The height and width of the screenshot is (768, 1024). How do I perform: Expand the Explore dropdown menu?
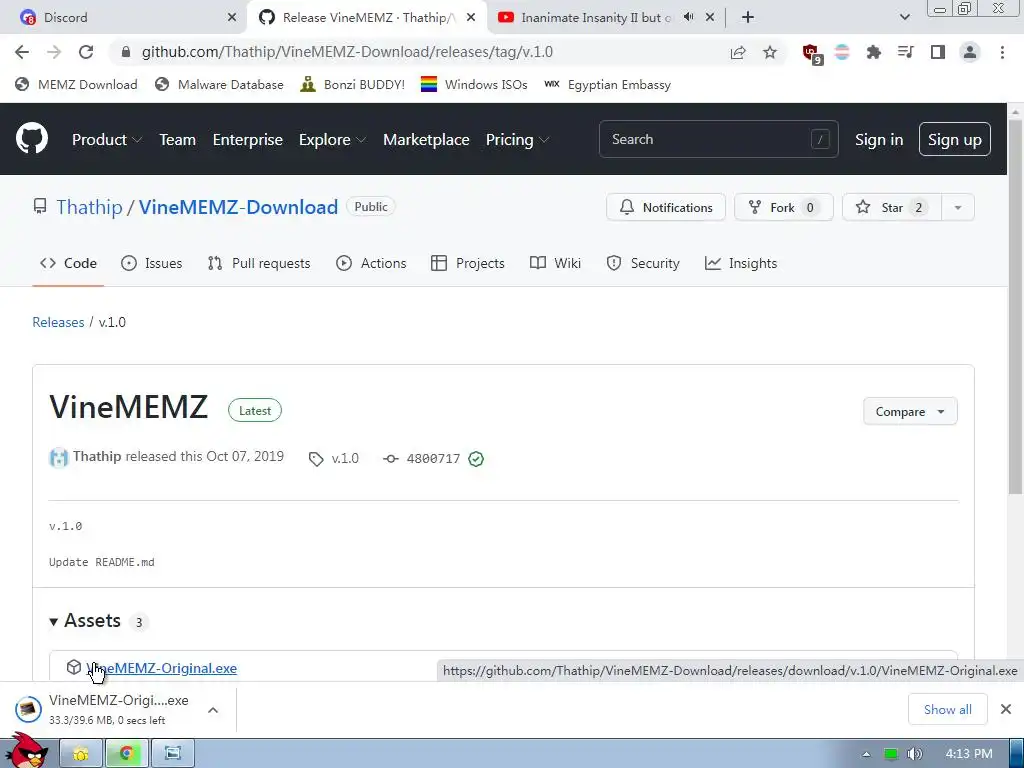[332, 140]
